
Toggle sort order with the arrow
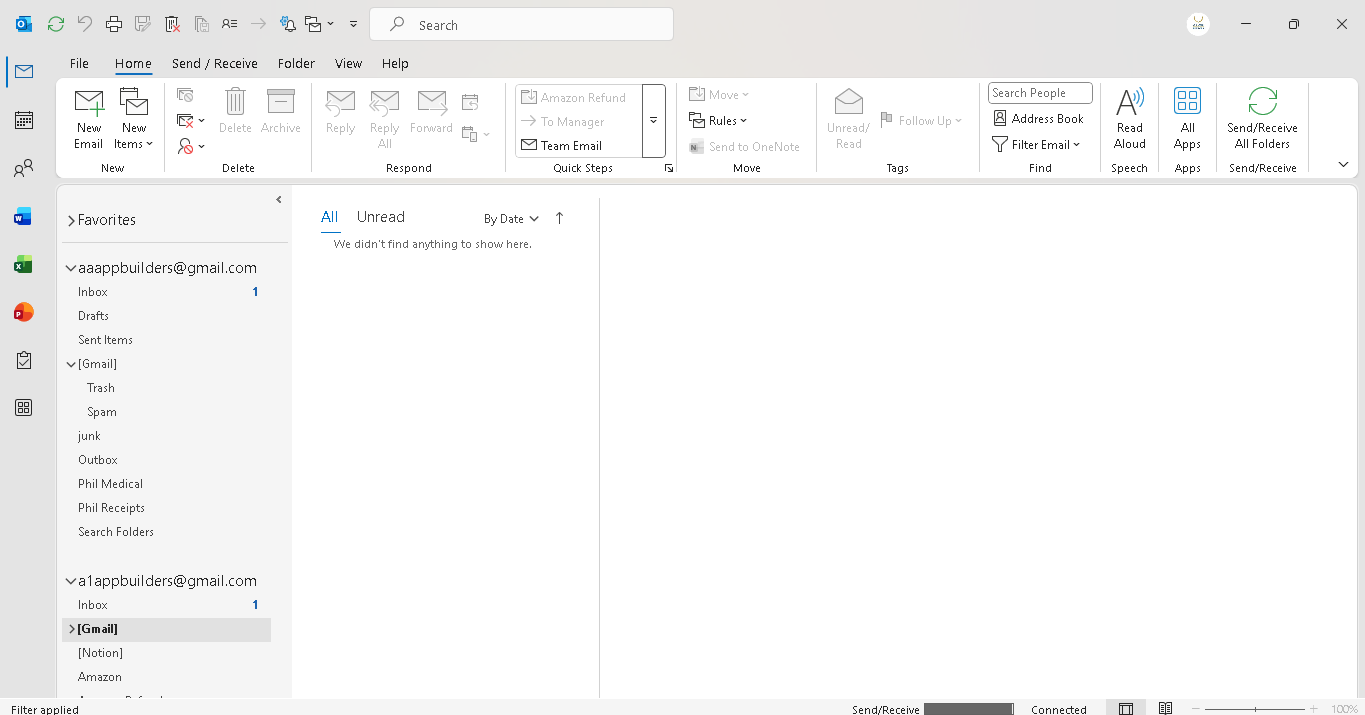pos(559,218)
